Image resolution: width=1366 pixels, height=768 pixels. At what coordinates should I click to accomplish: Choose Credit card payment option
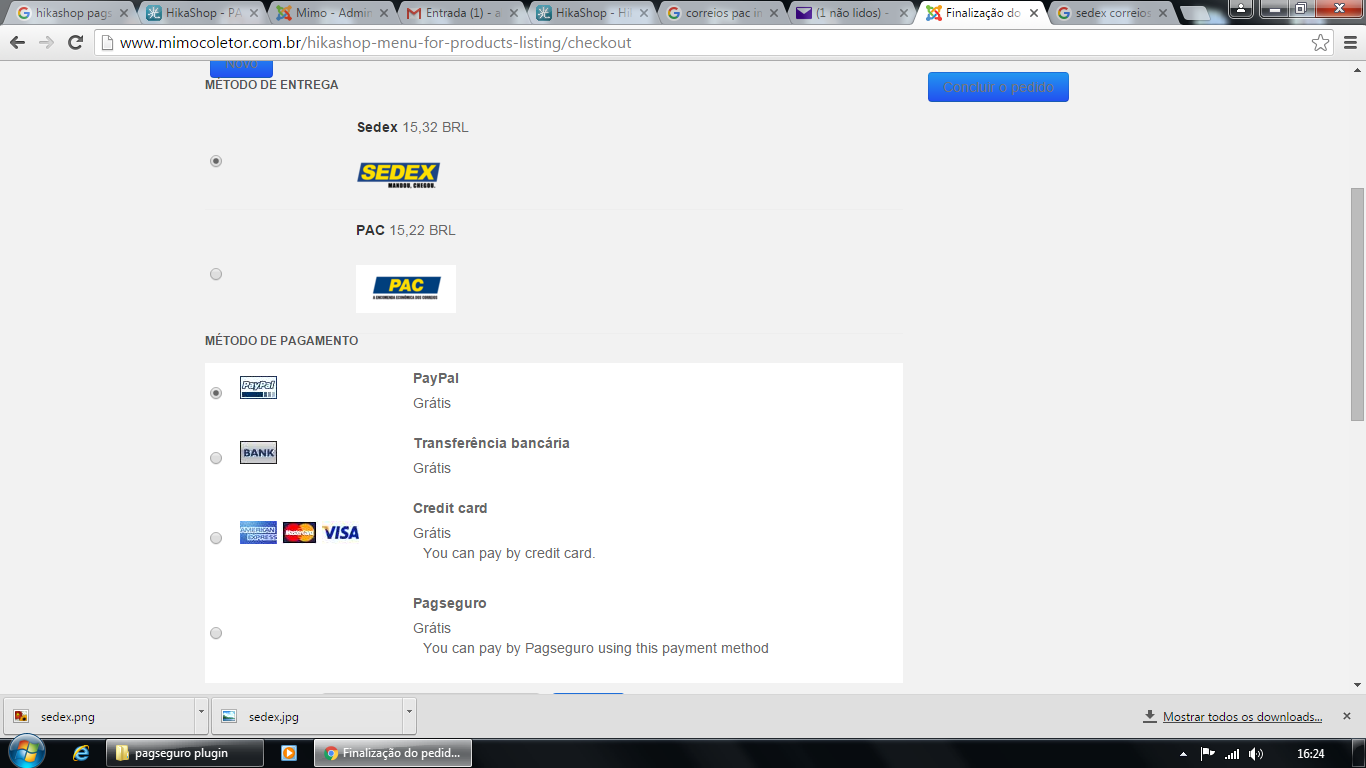point(216,538)
